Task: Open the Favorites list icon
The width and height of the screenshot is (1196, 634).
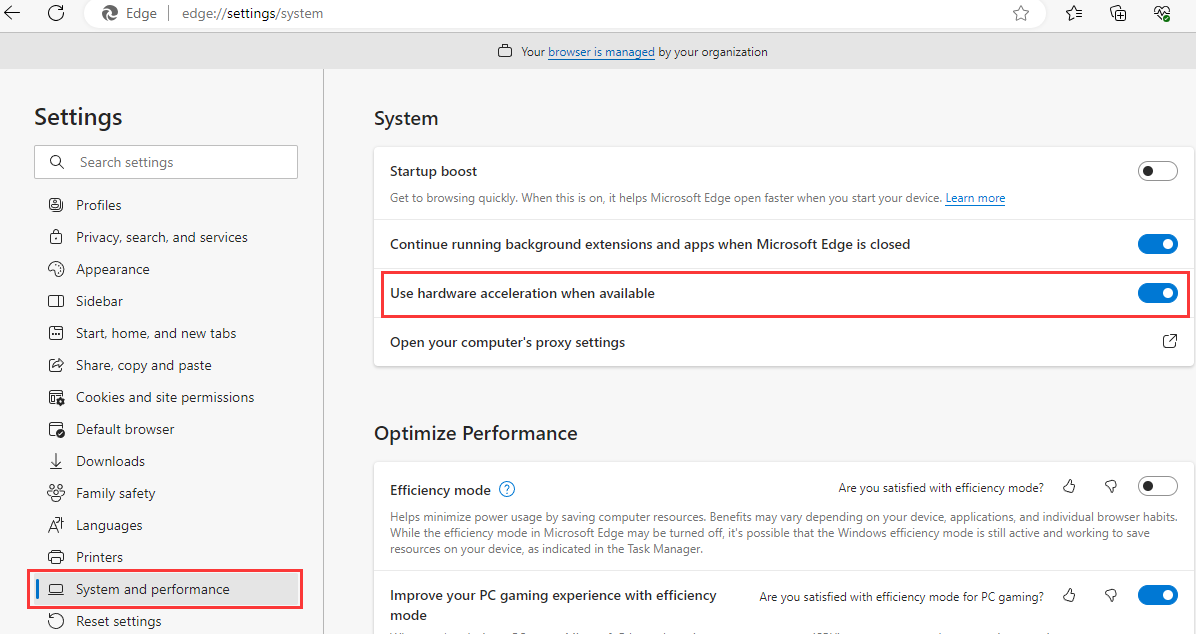Action: [1074, 13]
